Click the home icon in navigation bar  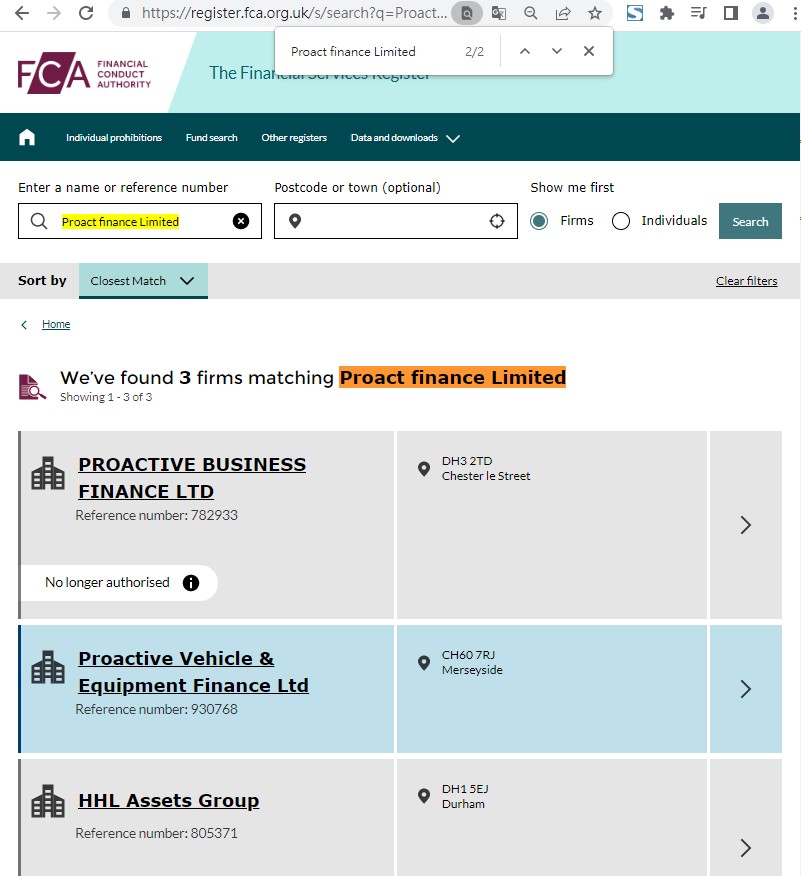pos(27,138)
